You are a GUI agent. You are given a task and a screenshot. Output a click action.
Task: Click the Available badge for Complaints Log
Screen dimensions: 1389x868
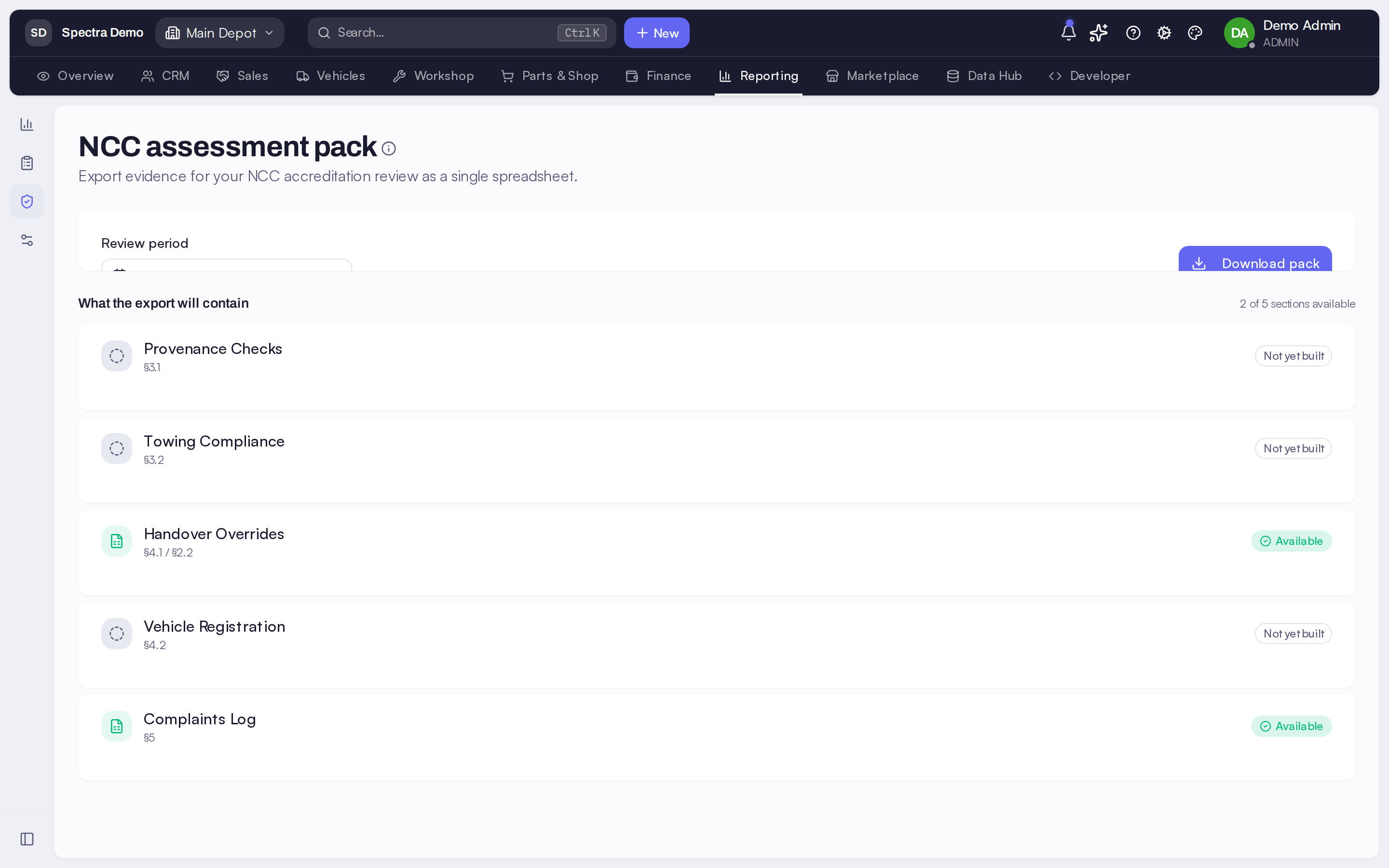[x=1292, y=726]
